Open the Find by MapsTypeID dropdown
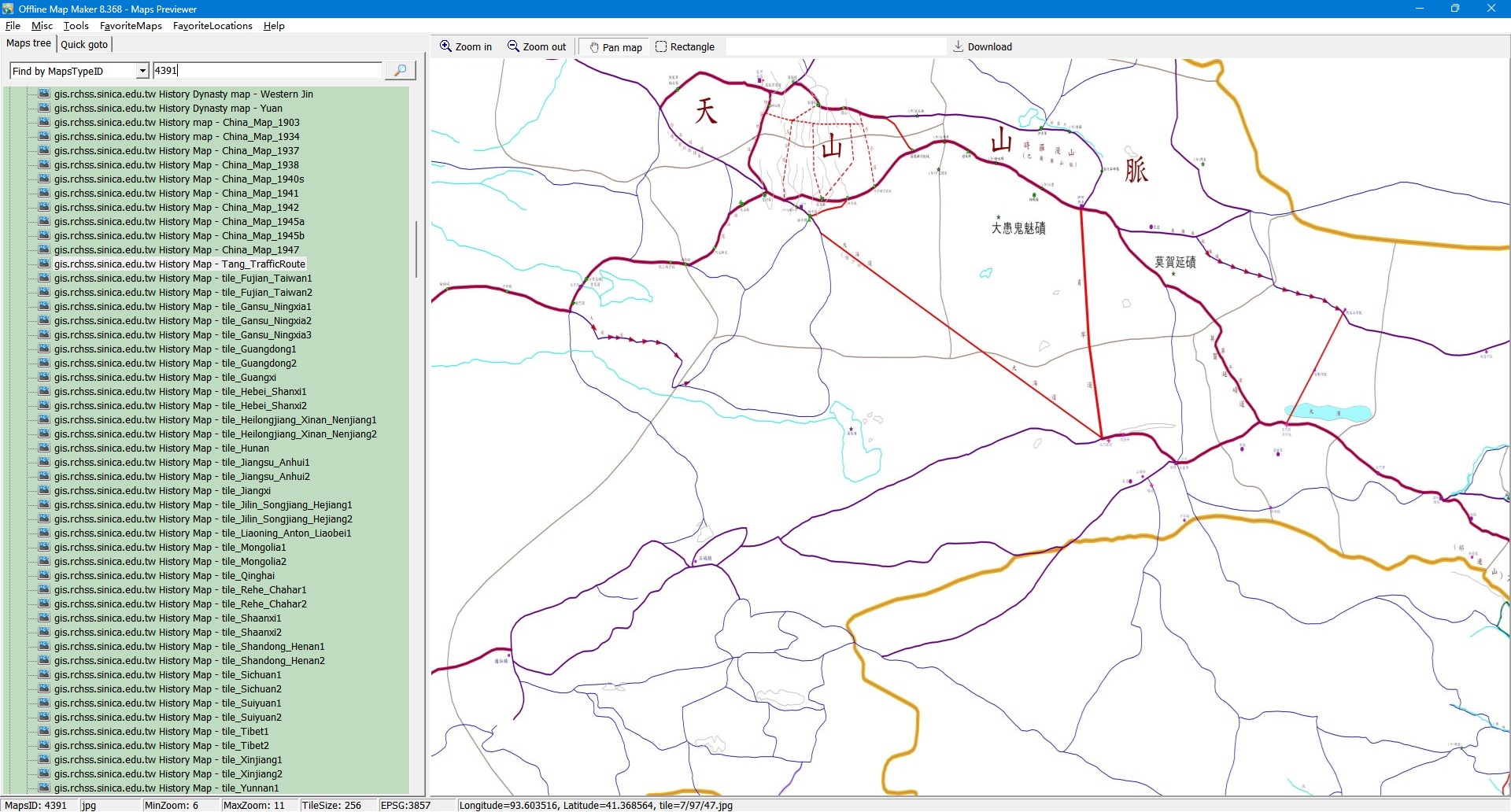1511x812 pixels. pos(142,71)
